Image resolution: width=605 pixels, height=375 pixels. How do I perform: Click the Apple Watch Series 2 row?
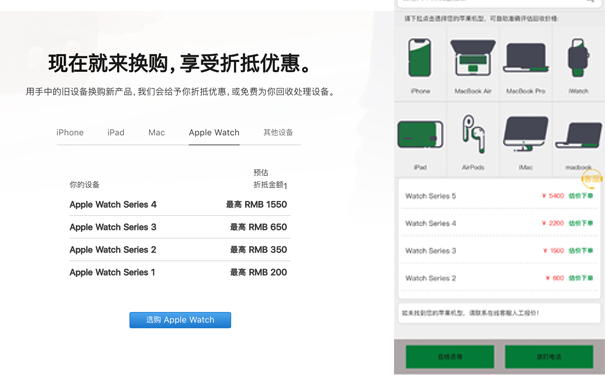click(180, 250)
